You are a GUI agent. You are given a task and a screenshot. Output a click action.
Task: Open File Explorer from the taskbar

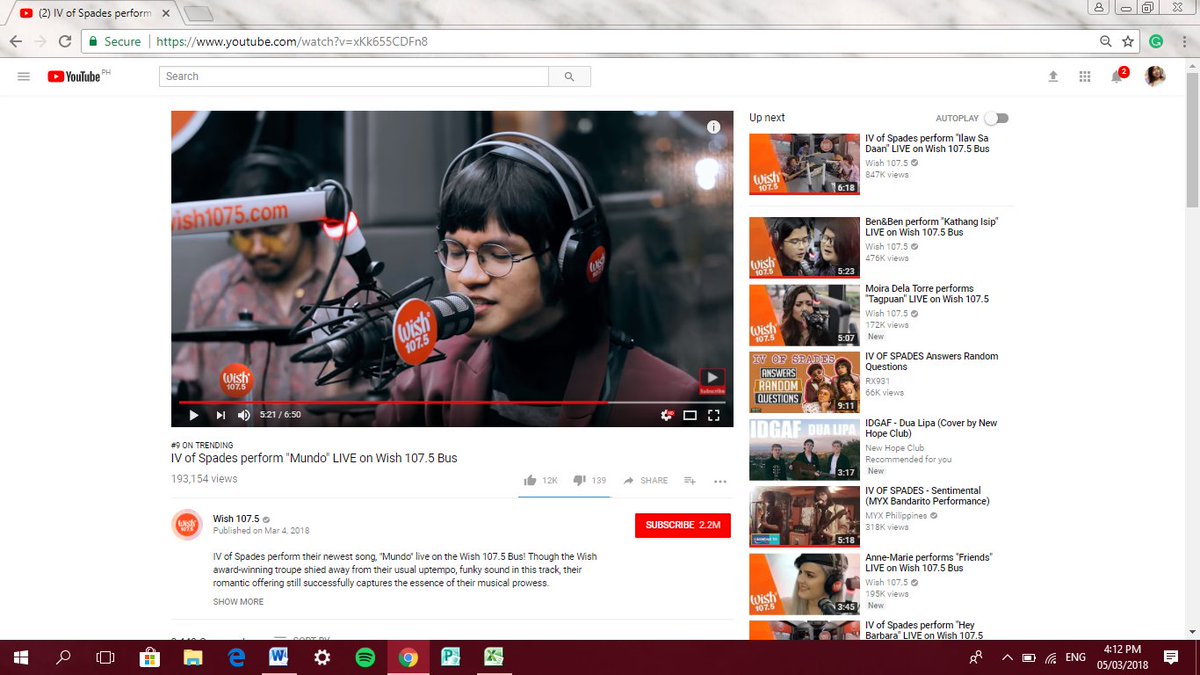point(192,657)
